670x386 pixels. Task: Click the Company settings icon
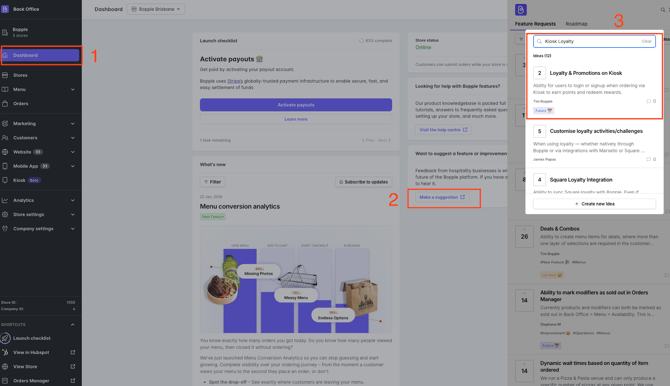click(x=5, y=229)
